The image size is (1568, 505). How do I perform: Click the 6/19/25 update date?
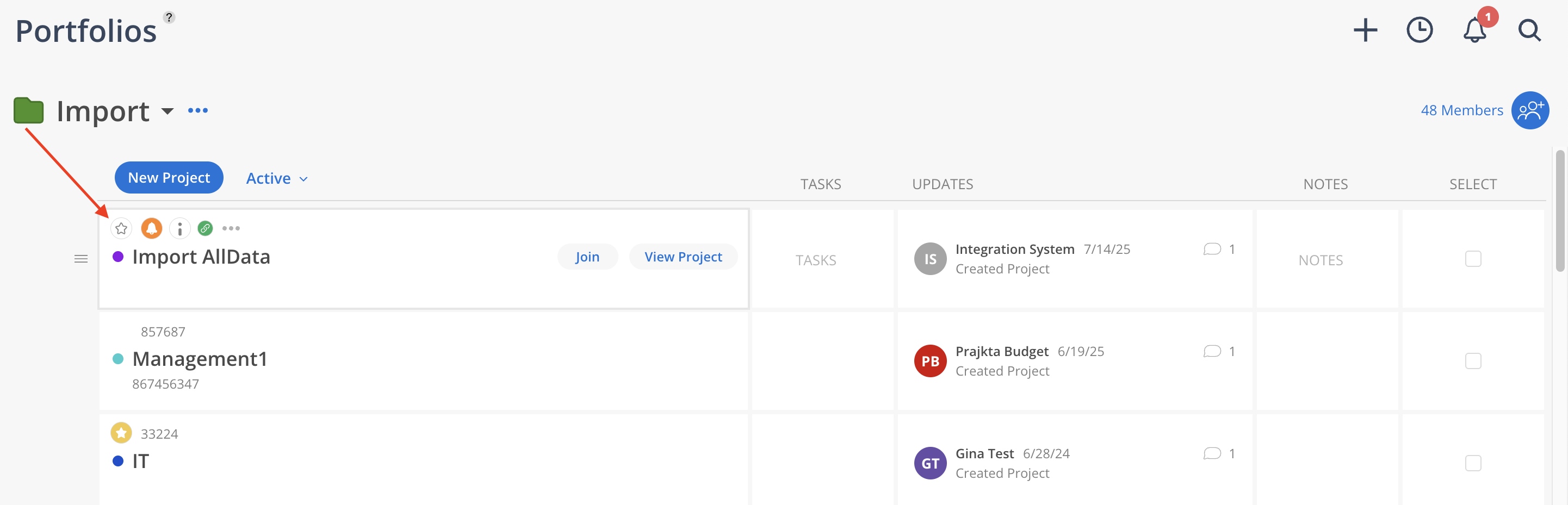1081,352
